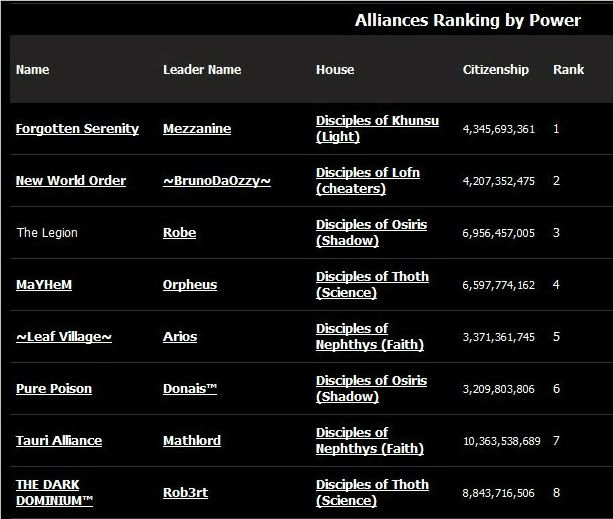Click the Donais™ leader link

tap(190, 389)
